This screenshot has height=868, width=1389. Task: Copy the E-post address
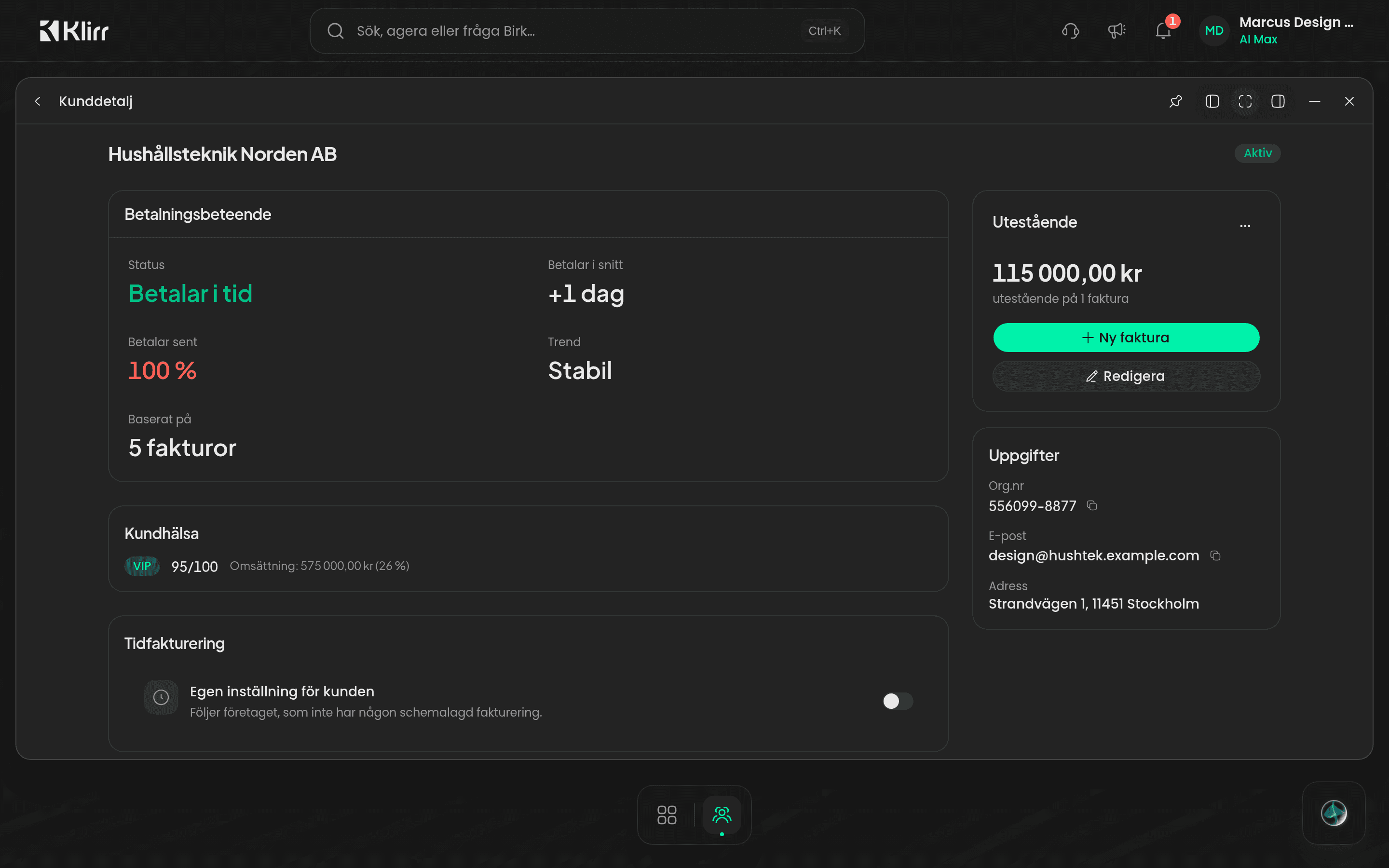1215,555
